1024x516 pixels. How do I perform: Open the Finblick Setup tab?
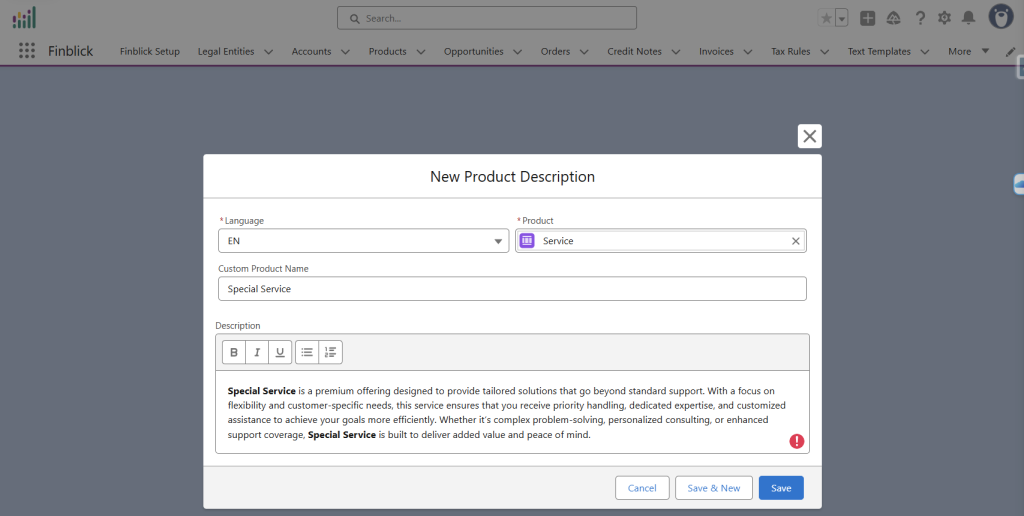click(x=150, y=52)
